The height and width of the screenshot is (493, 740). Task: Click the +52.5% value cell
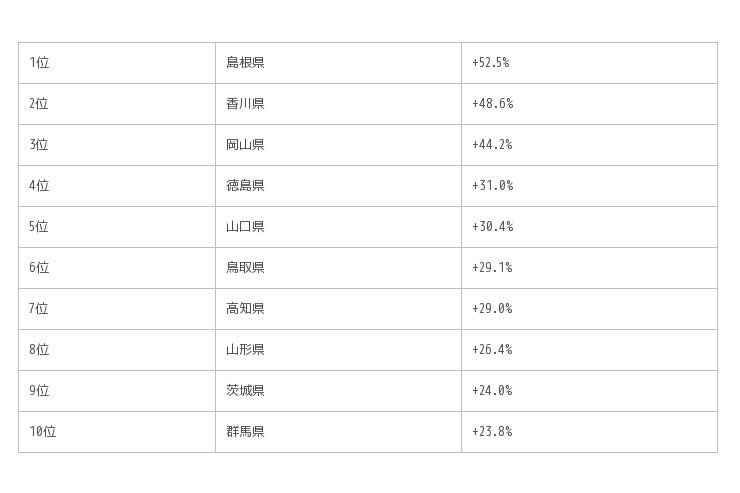click(491, 63)
